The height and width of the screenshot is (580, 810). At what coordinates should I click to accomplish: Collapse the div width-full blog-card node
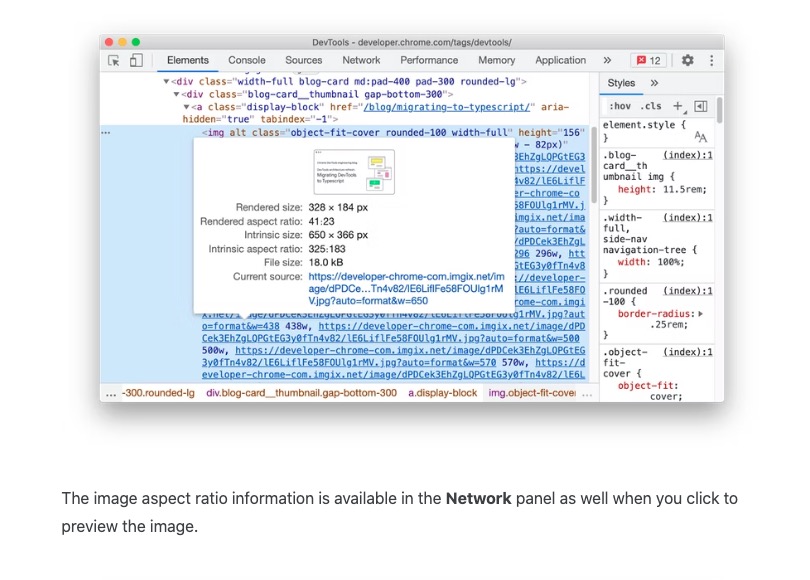pyautogui.click(x=166, y=82)
